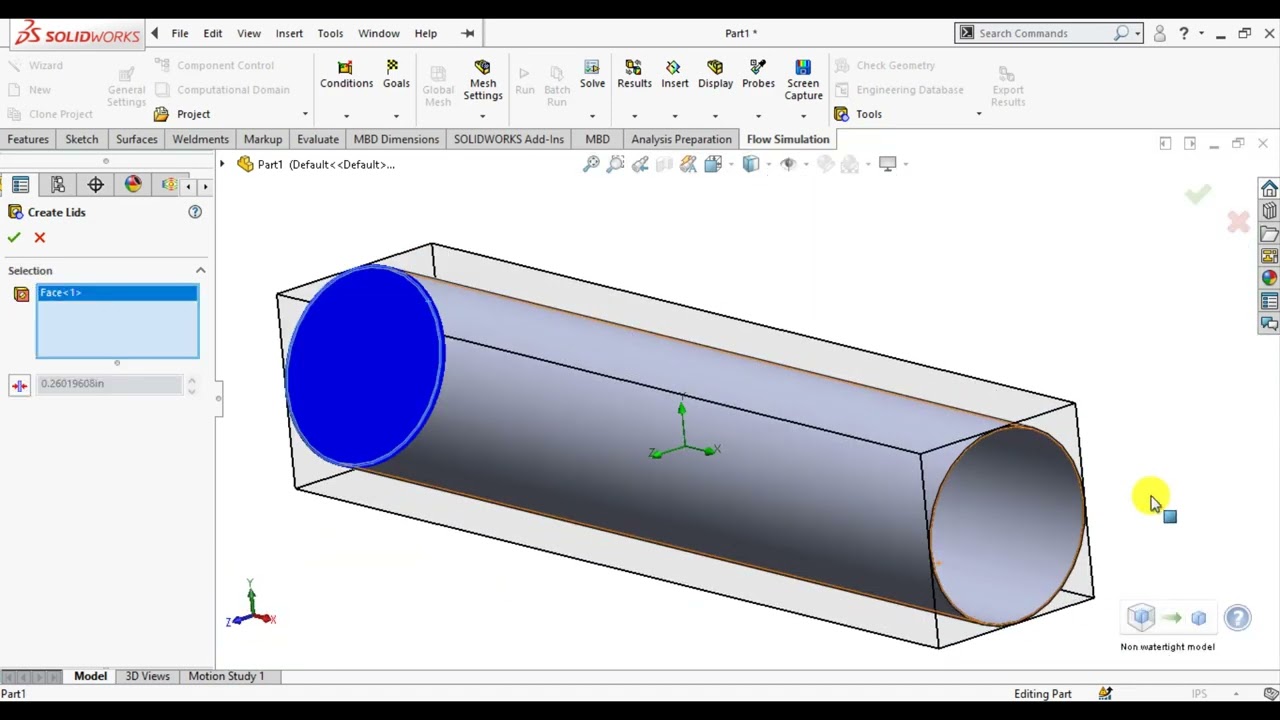
Task: Open the DisplayManager color sphere tab
Action: coord(133,185)
